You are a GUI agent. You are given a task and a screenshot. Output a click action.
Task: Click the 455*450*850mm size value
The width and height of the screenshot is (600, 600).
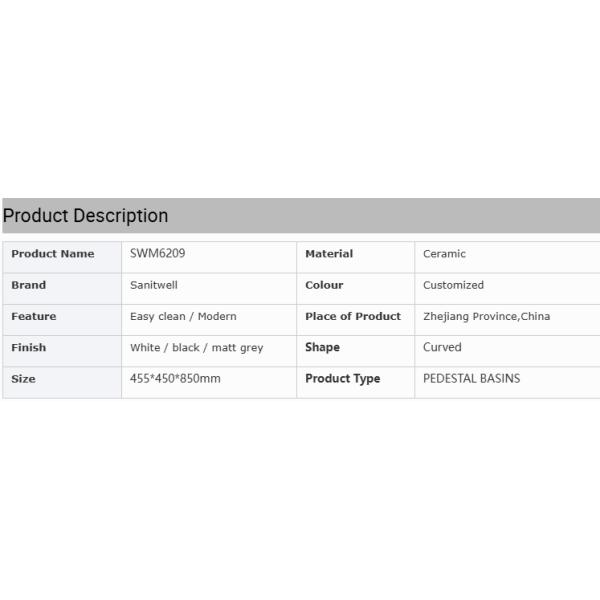pos(175,379)
